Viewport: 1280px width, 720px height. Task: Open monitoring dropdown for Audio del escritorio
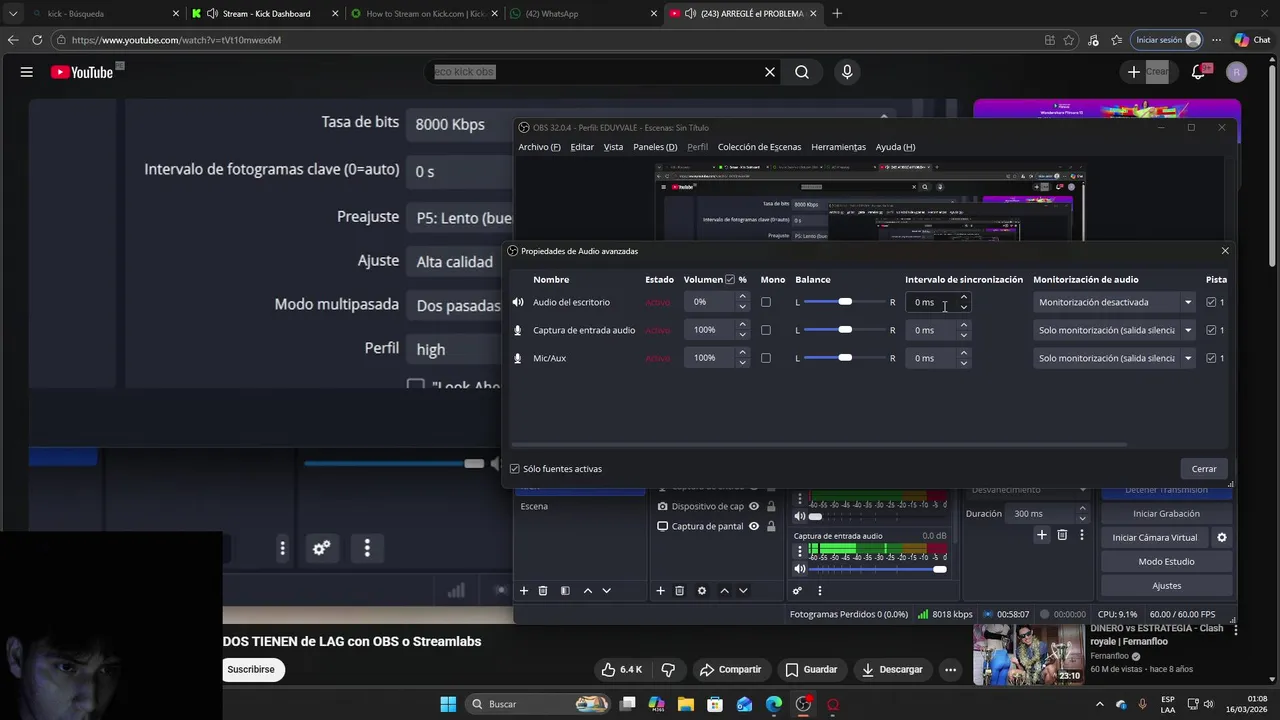pyautogui.click(x=1114, y=302)
